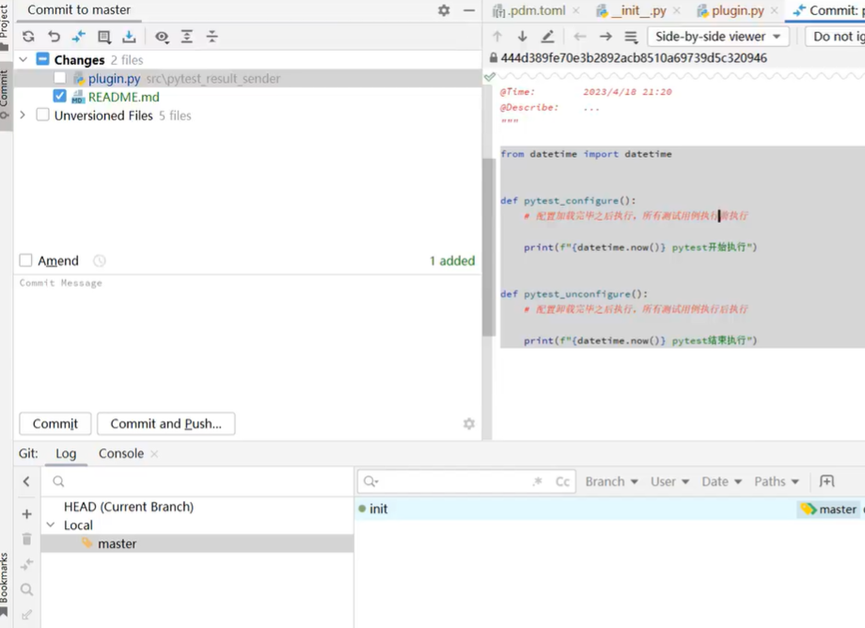Screen dimensions: 865x628
Task: Check the Unversioned Files checkbox
Action: coord(43,116)
